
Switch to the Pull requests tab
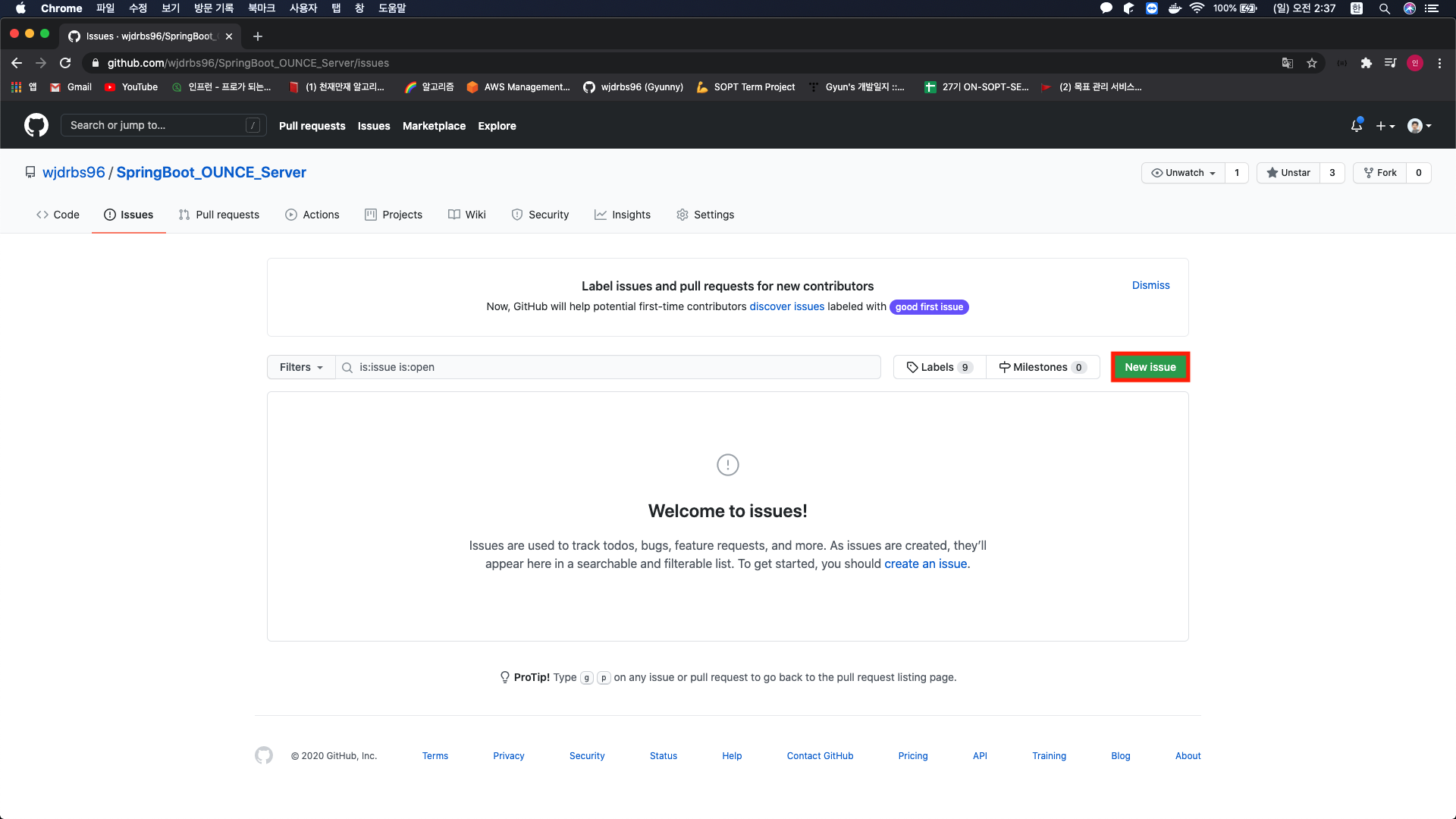pos(219,215)
